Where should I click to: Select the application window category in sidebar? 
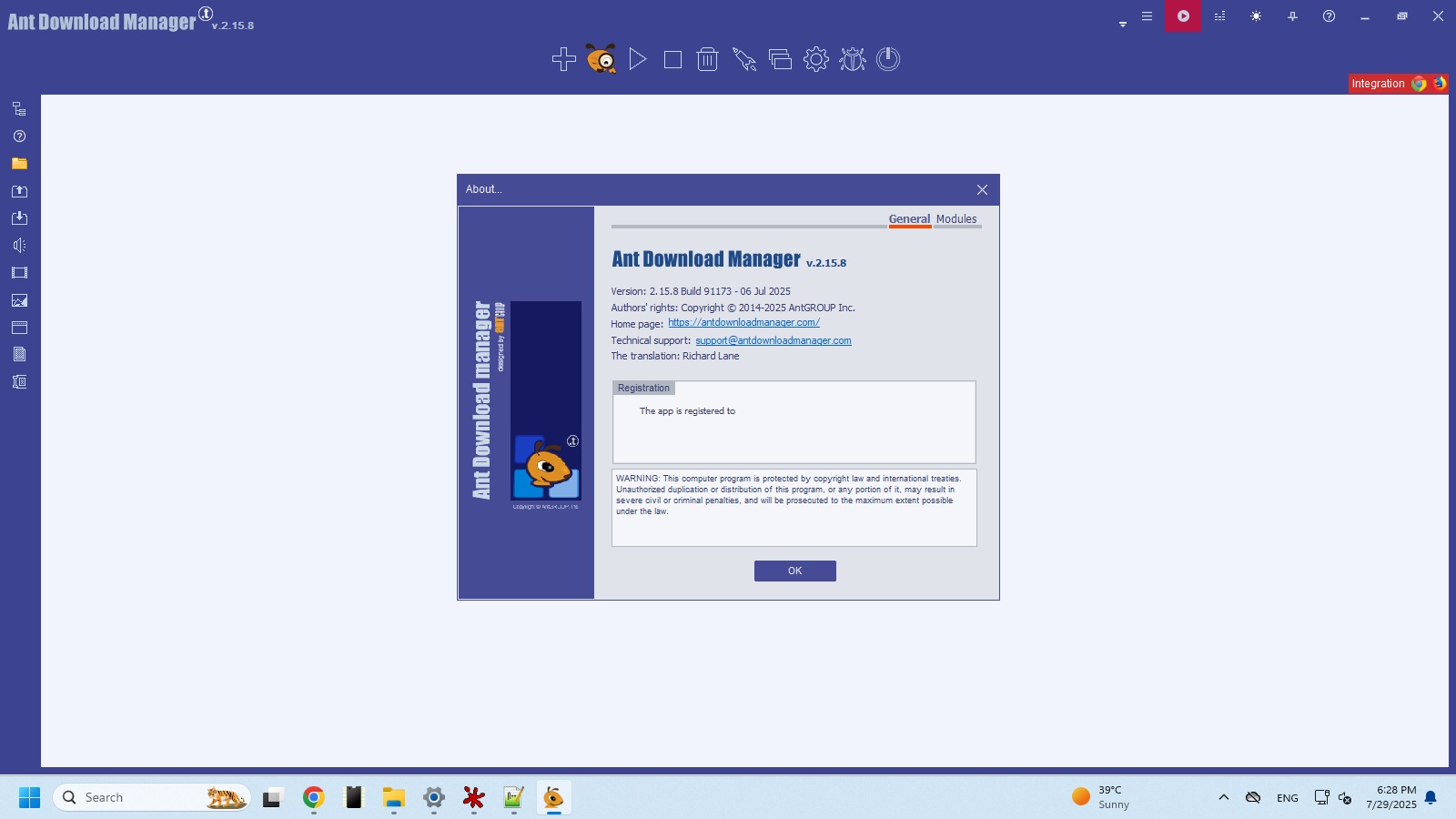[19, 328]
